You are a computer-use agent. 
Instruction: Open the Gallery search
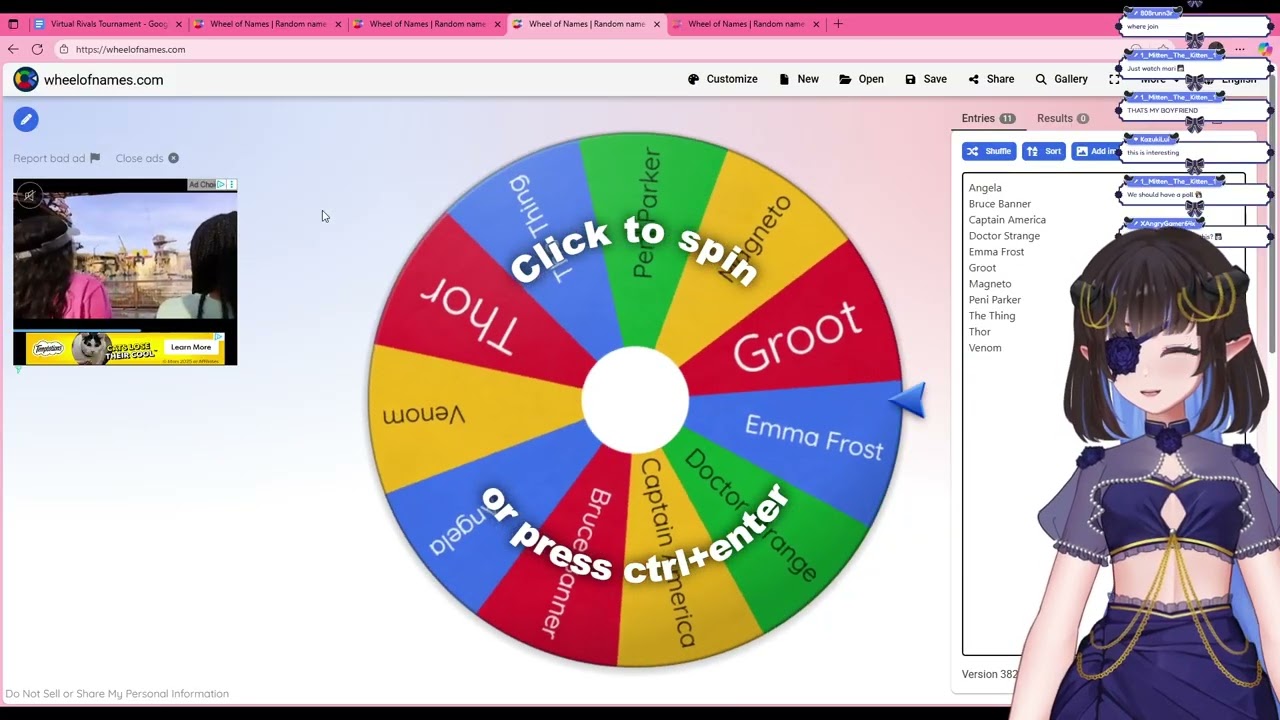[x=1061, y=79]
